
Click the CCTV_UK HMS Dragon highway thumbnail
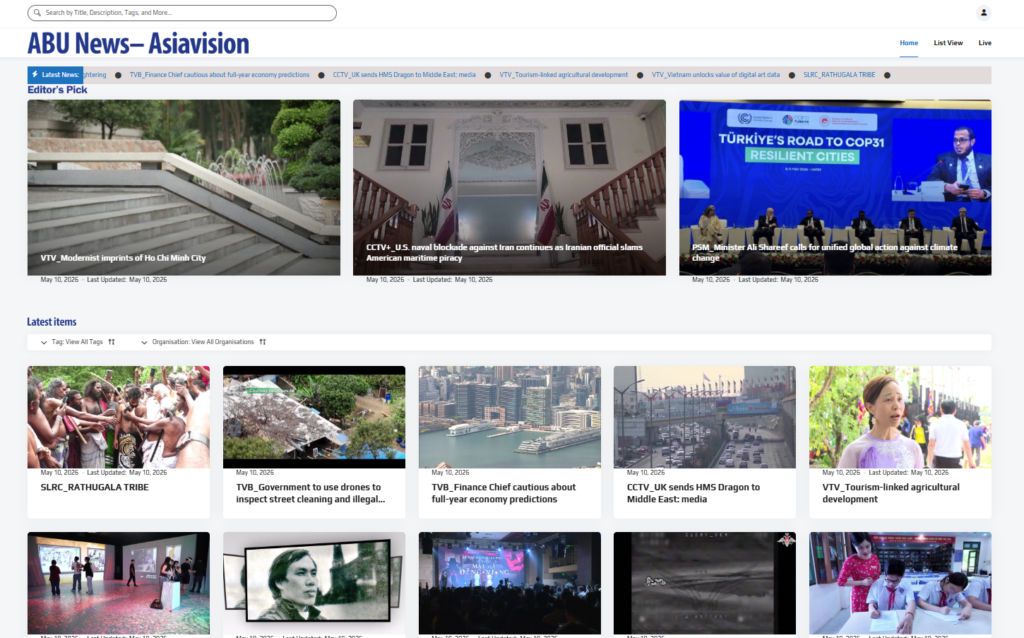(x=705, y=417)
